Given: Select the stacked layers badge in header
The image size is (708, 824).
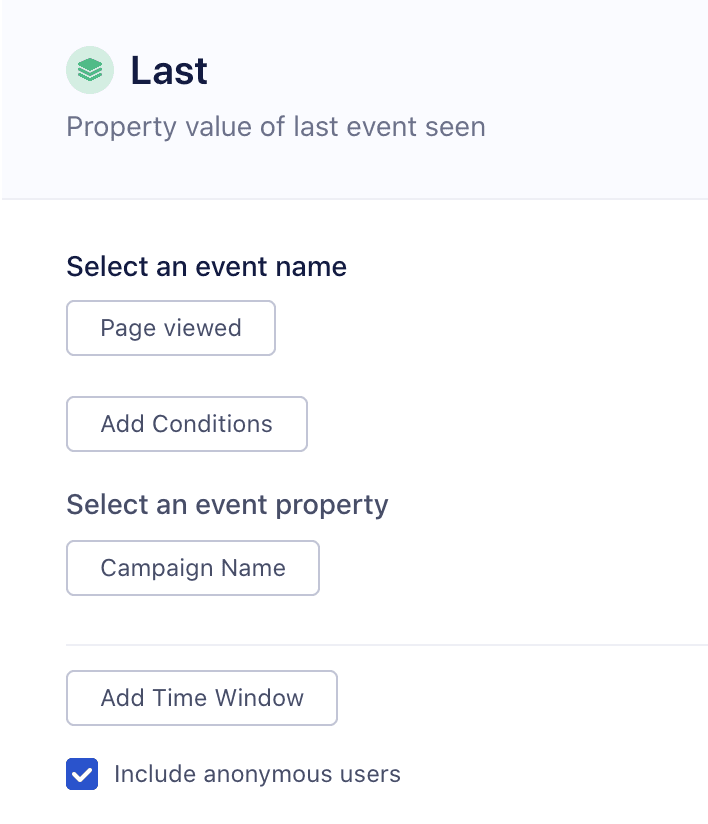Looking at the screenshot, I should point(90,70).
